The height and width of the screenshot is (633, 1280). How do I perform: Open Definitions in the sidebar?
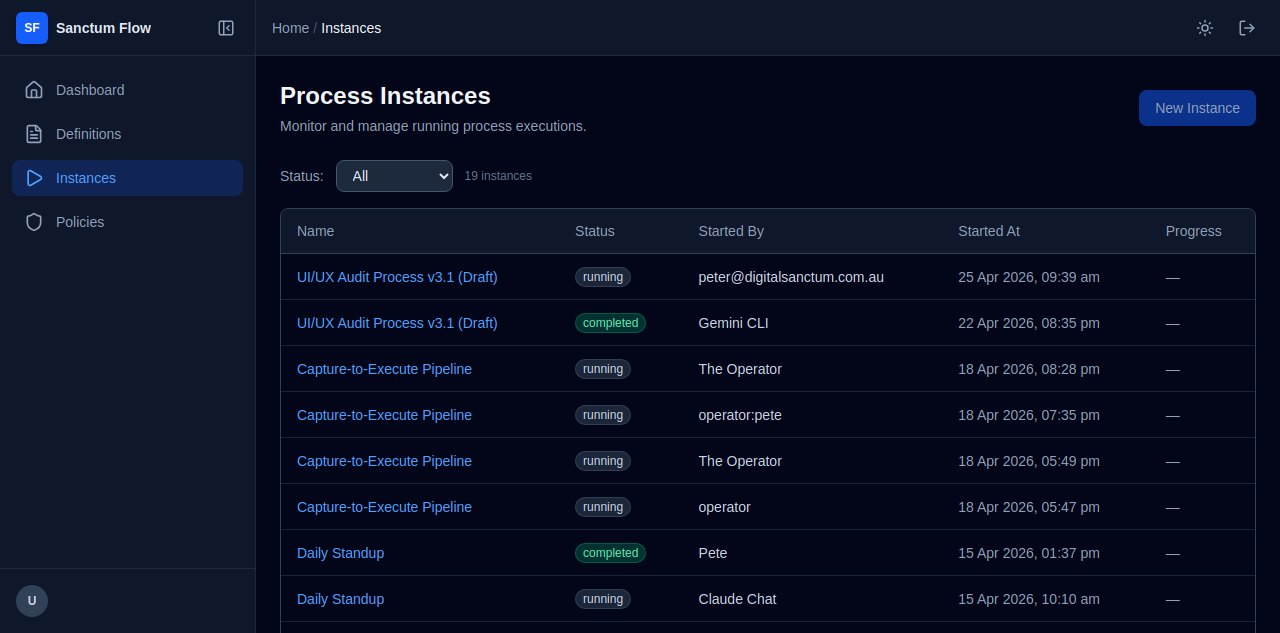[x=127, y=134]
